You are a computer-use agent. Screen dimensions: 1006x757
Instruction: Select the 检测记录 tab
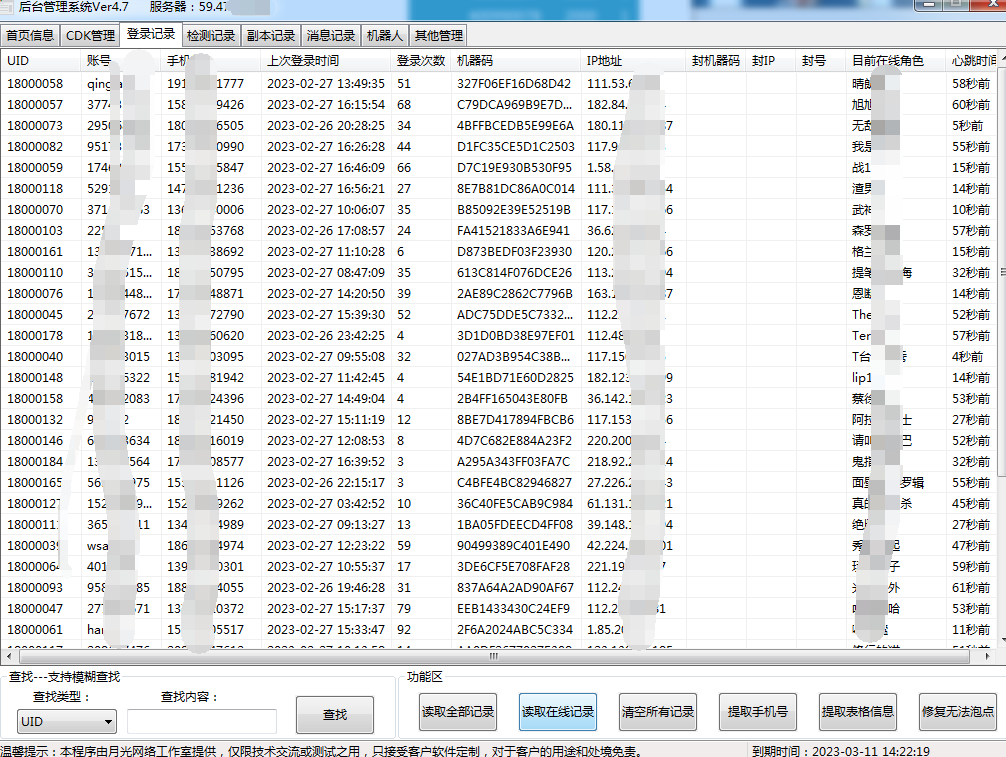tap(211, 36)
